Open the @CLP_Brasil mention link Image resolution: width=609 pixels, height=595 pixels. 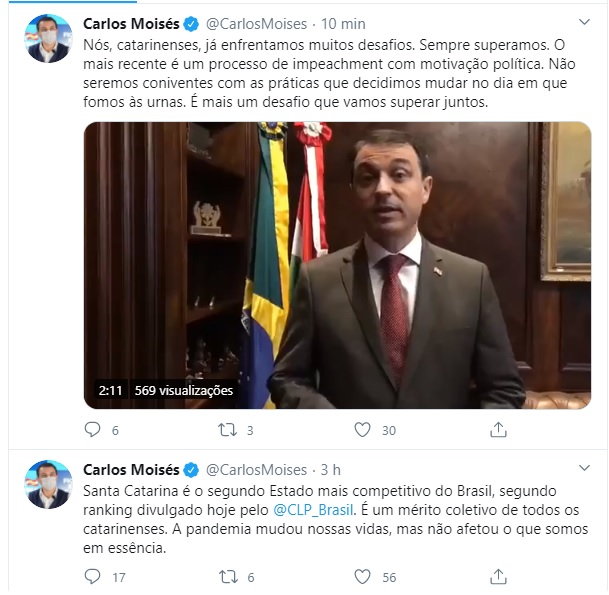[x=313, y=510]
